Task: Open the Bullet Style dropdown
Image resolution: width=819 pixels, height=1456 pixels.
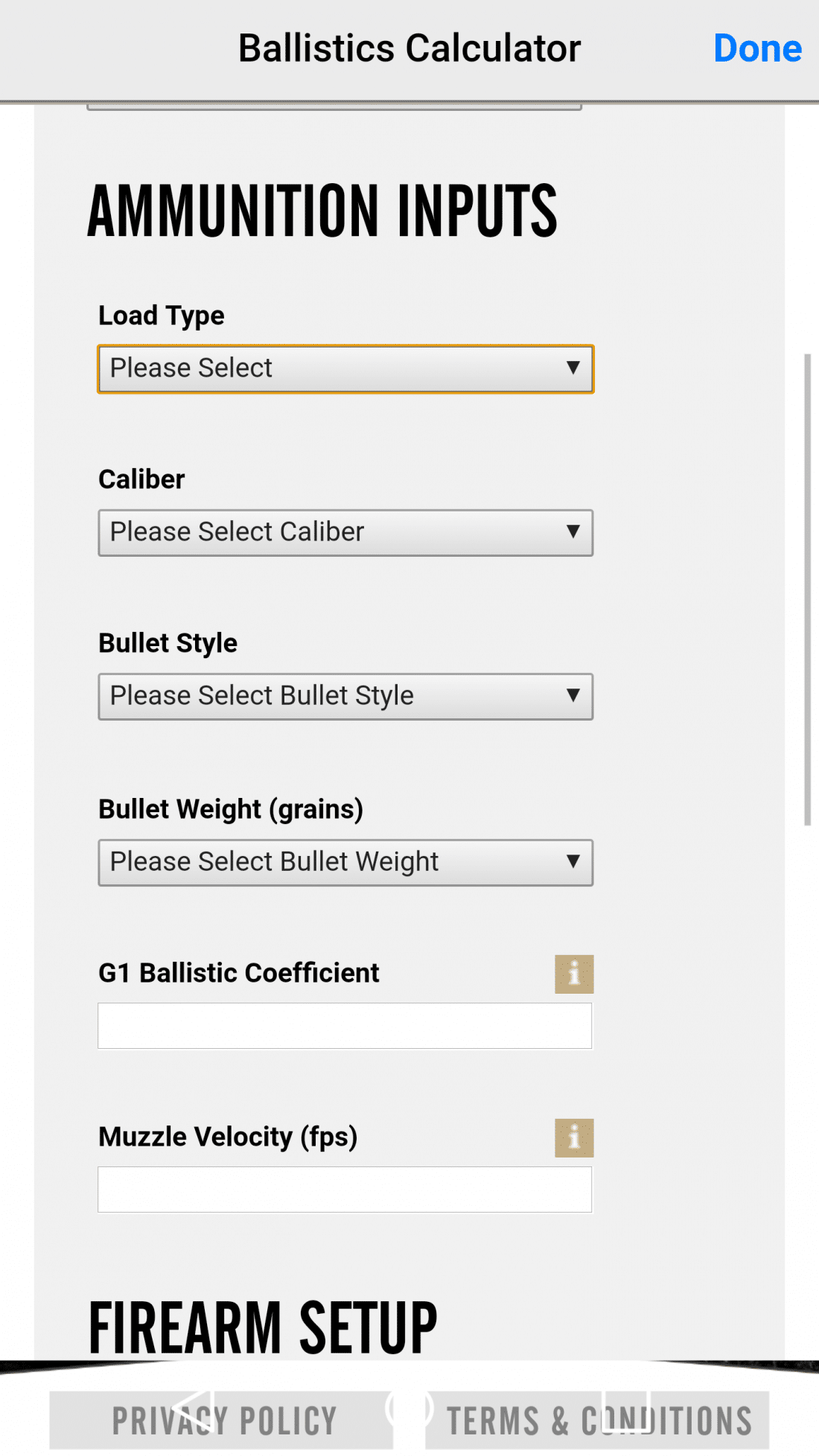Action: point(345,697)
